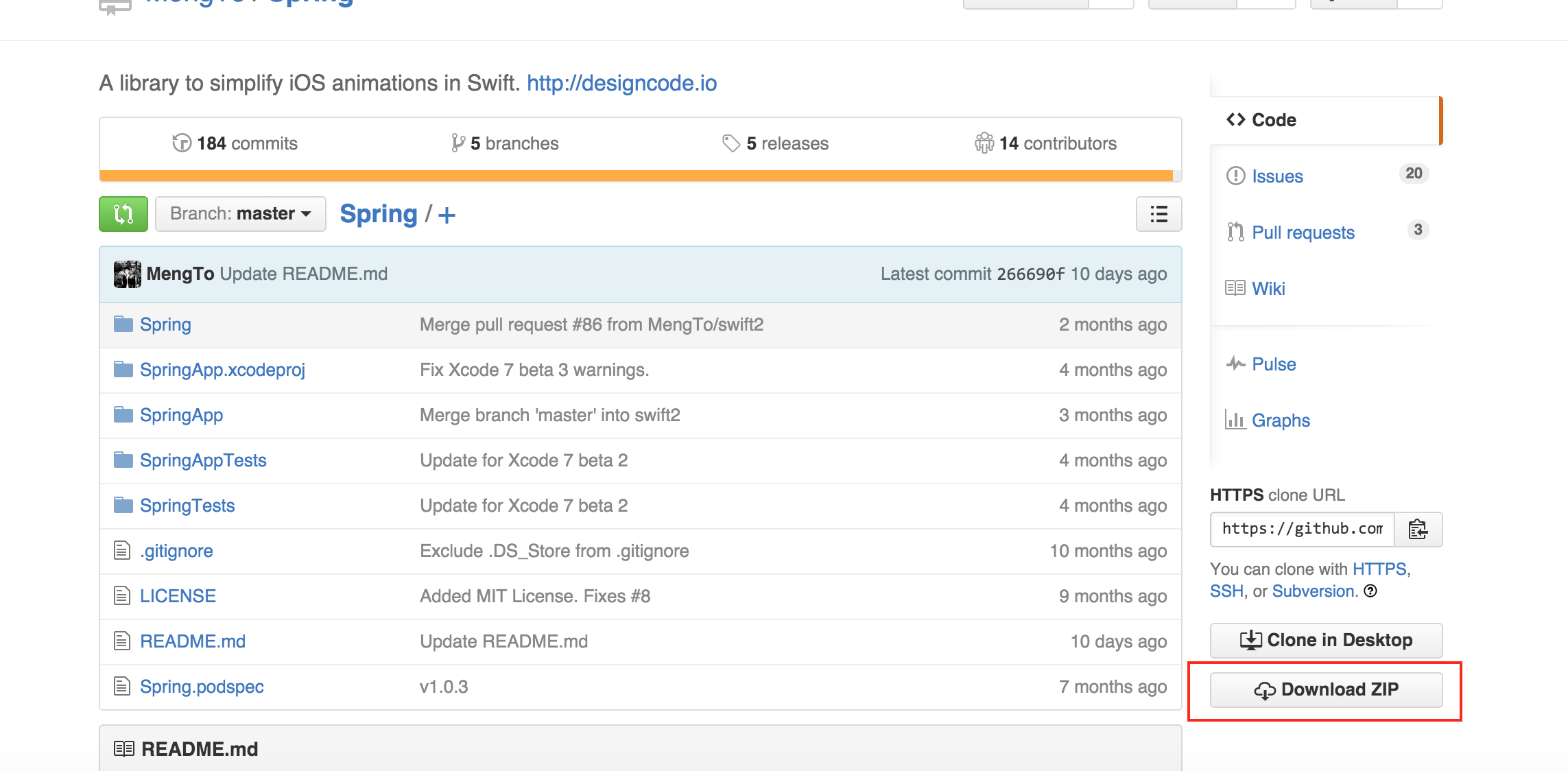The height and width of the screenshot is (771, 1568).
Task: Click the commits clock icon
Action: [x=182, y=143]
